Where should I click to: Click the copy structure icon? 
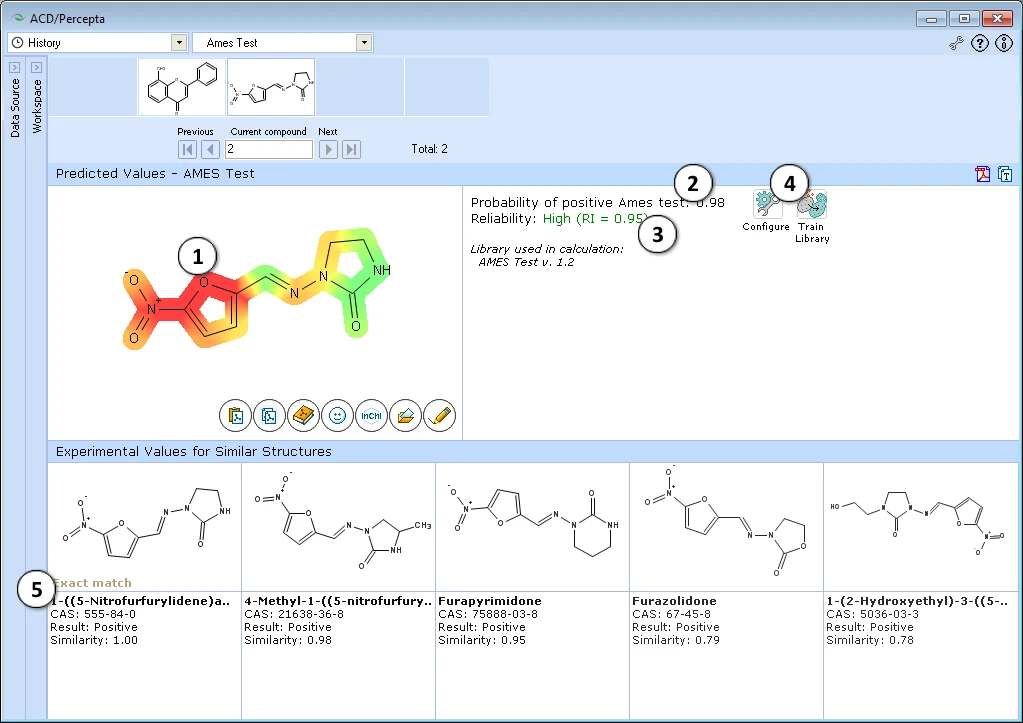(x=269, y=416)
